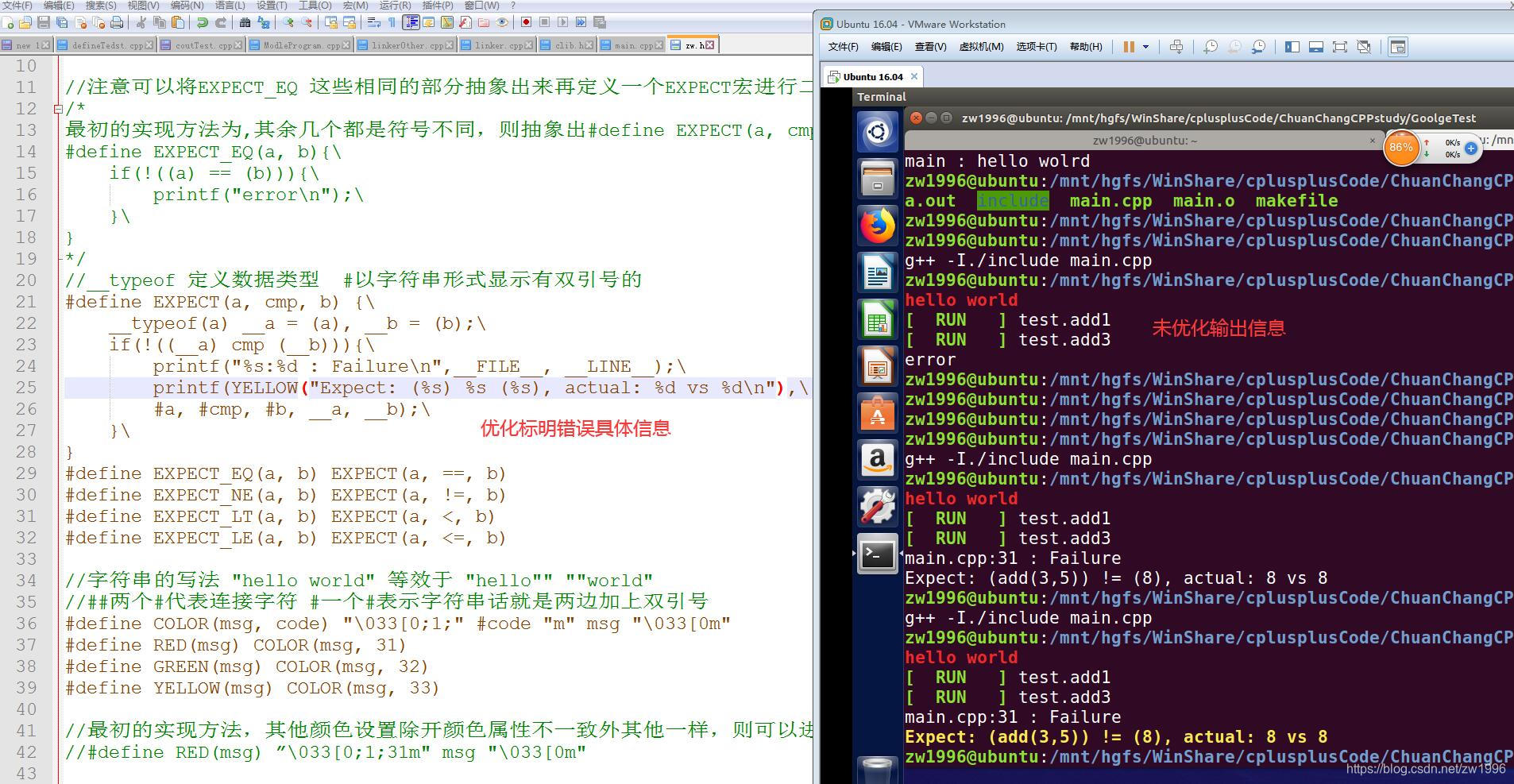The image size is (1514, 784).
Task: Click the Save recorded macro icon
Action: pyautogui.click(x=600, y=22)
